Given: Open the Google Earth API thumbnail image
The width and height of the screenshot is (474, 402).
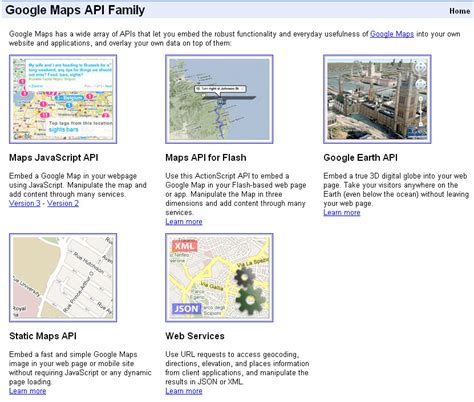Looking at the screenshot, I should point(377,99).
